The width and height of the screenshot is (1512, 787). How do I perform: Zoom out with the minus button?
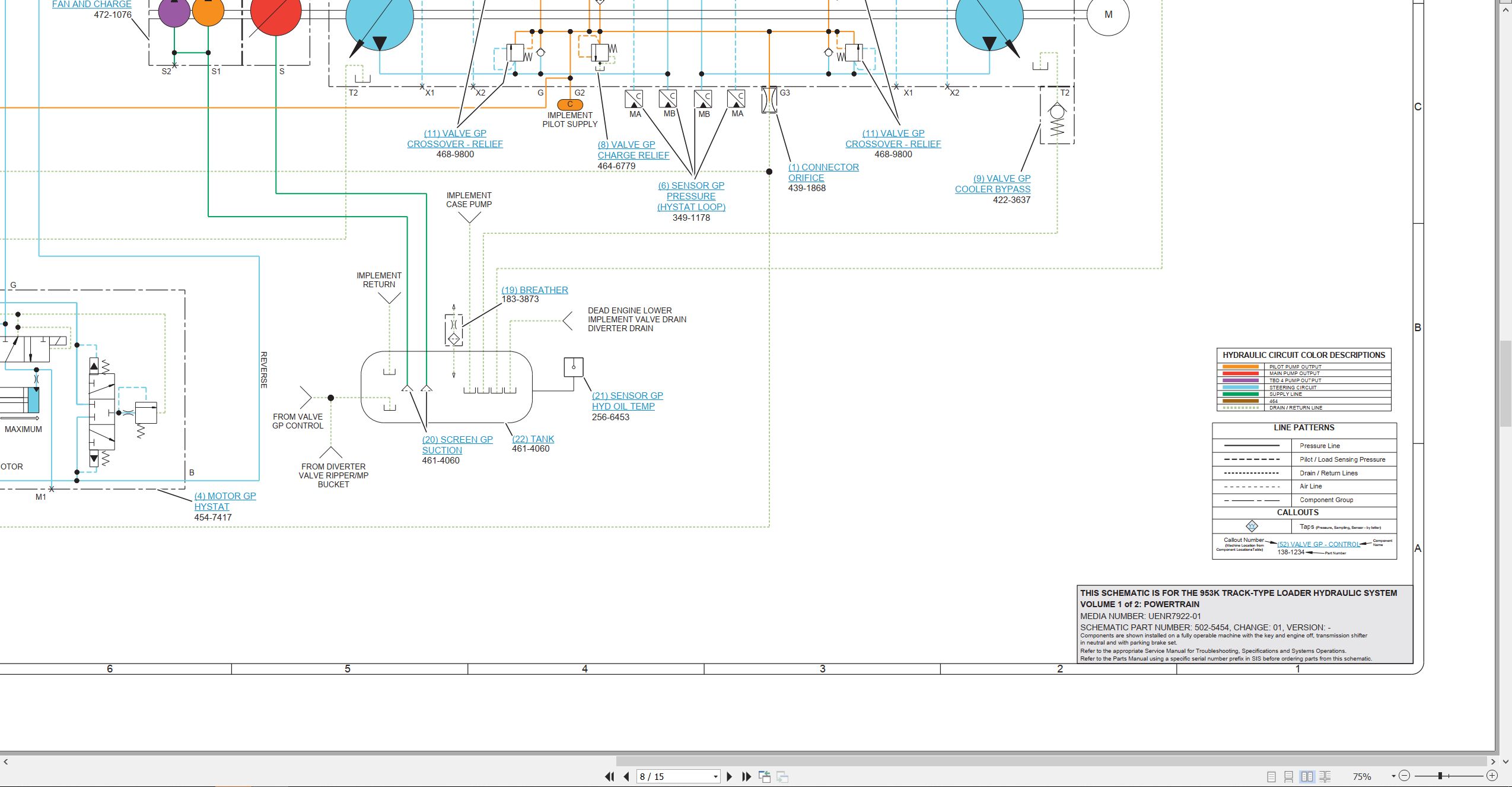[1404, 776]
